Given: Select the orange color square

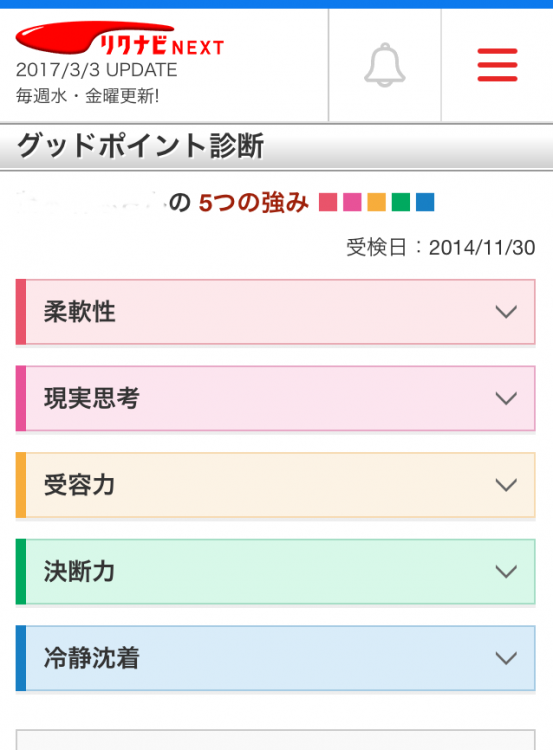Looking at the screenshot, I should pos(376,202).
